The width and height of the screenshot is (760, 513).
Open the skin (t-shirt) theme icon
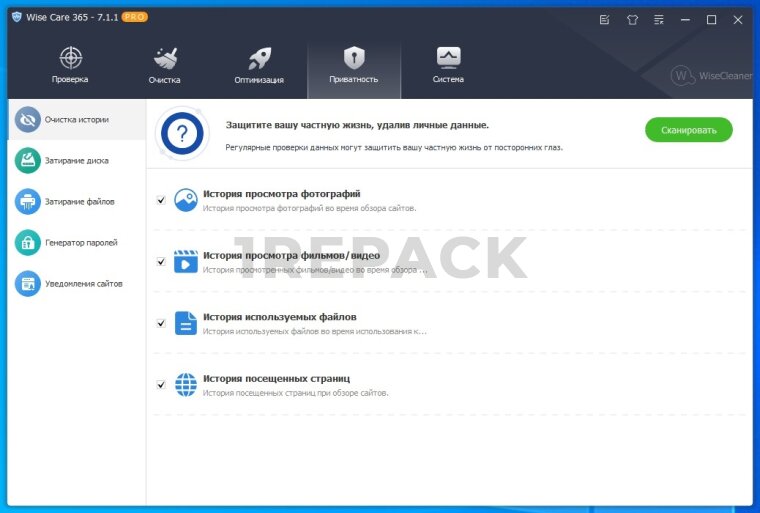point(632,19)
